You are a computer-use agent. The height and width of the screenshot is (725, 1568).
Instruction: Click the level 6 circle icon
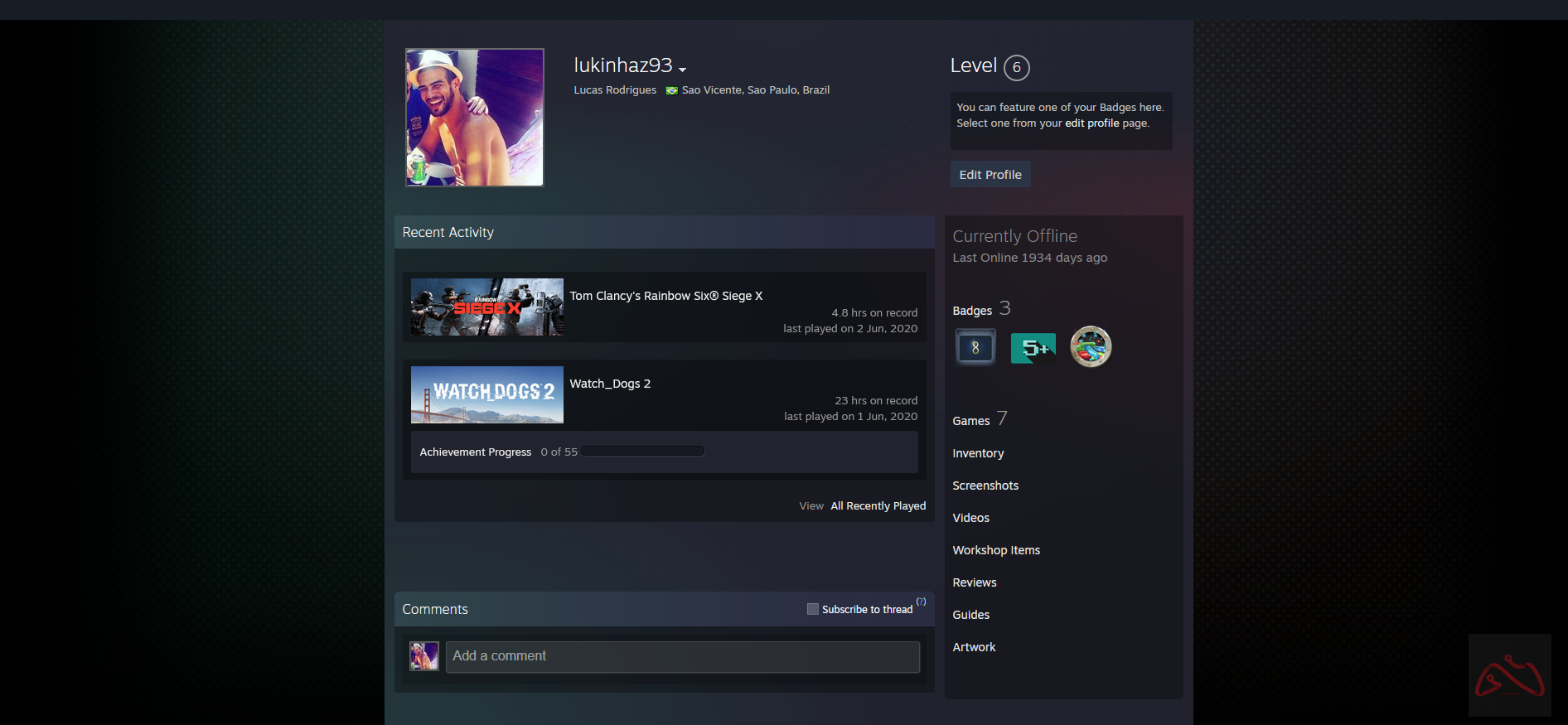click(1016, 68)
